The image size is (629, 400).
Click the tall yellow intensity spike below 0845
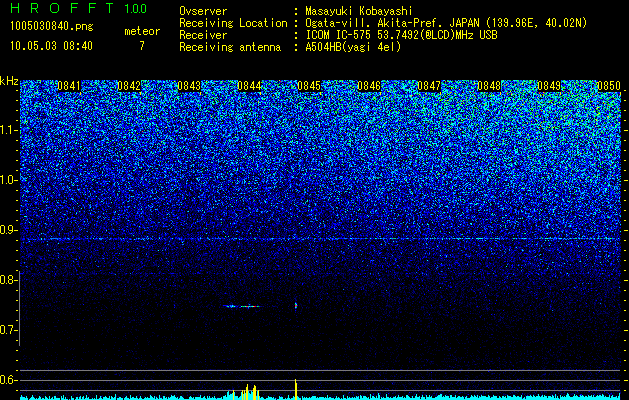[296, 389]
